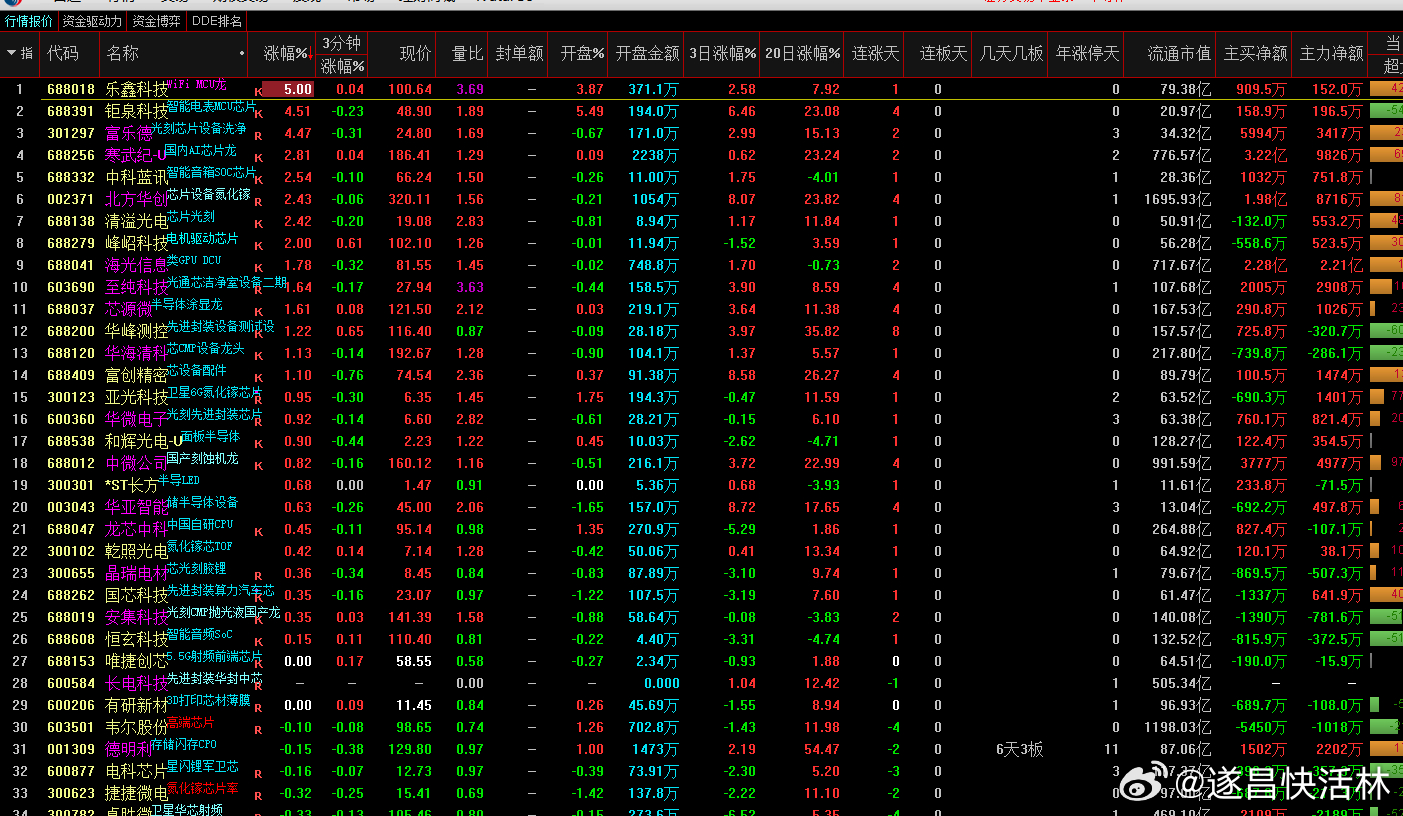Select stock code 300655
Image resolution: width=1403 pixels, height=816 pixels.
tap(71, 573)
